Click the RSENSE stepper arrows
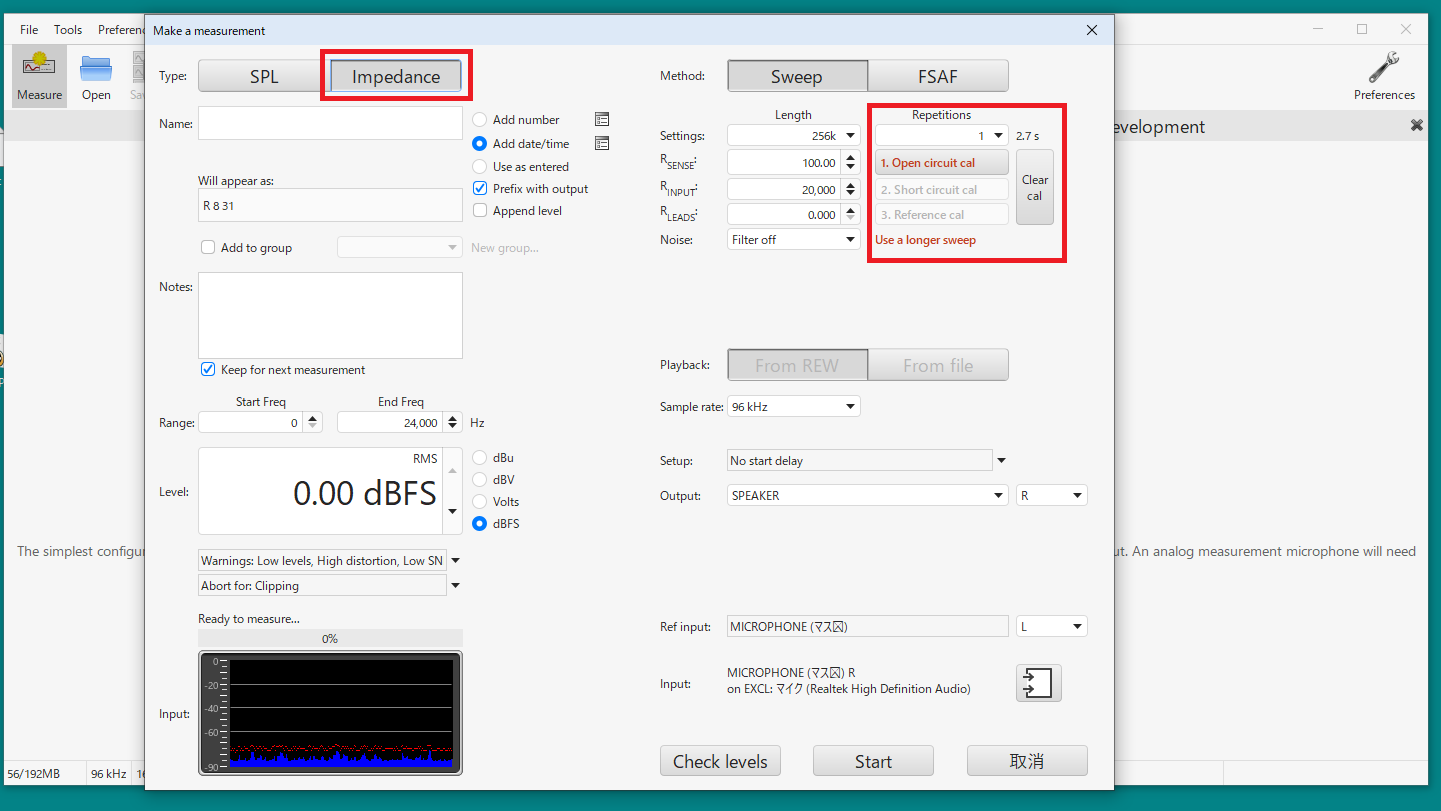The width and height of the screenshot is (1441, 811). 851,162
